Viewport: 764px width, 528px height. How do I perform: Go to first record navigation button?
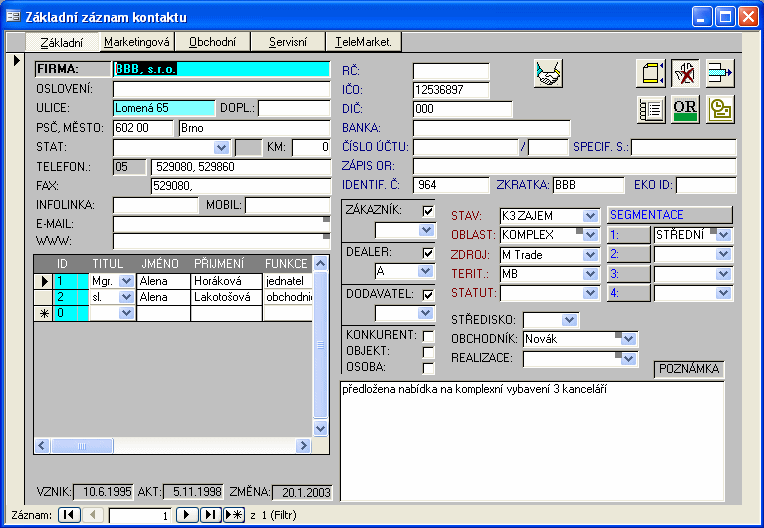point(69,515)
